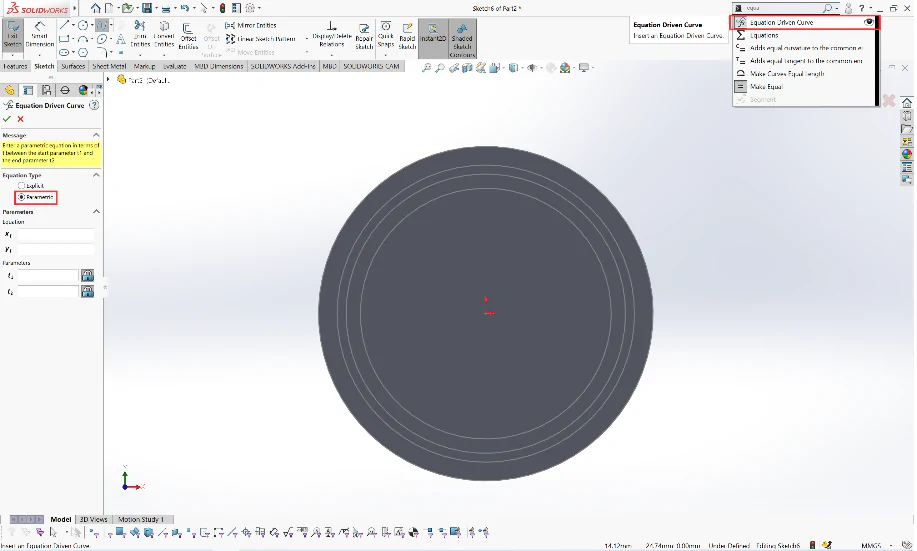The height and width of the screenshot is (551, 917).
Task: Switch to the Evaluate ribbon tab
Action: pyautogui.click(x=175, y=66)
